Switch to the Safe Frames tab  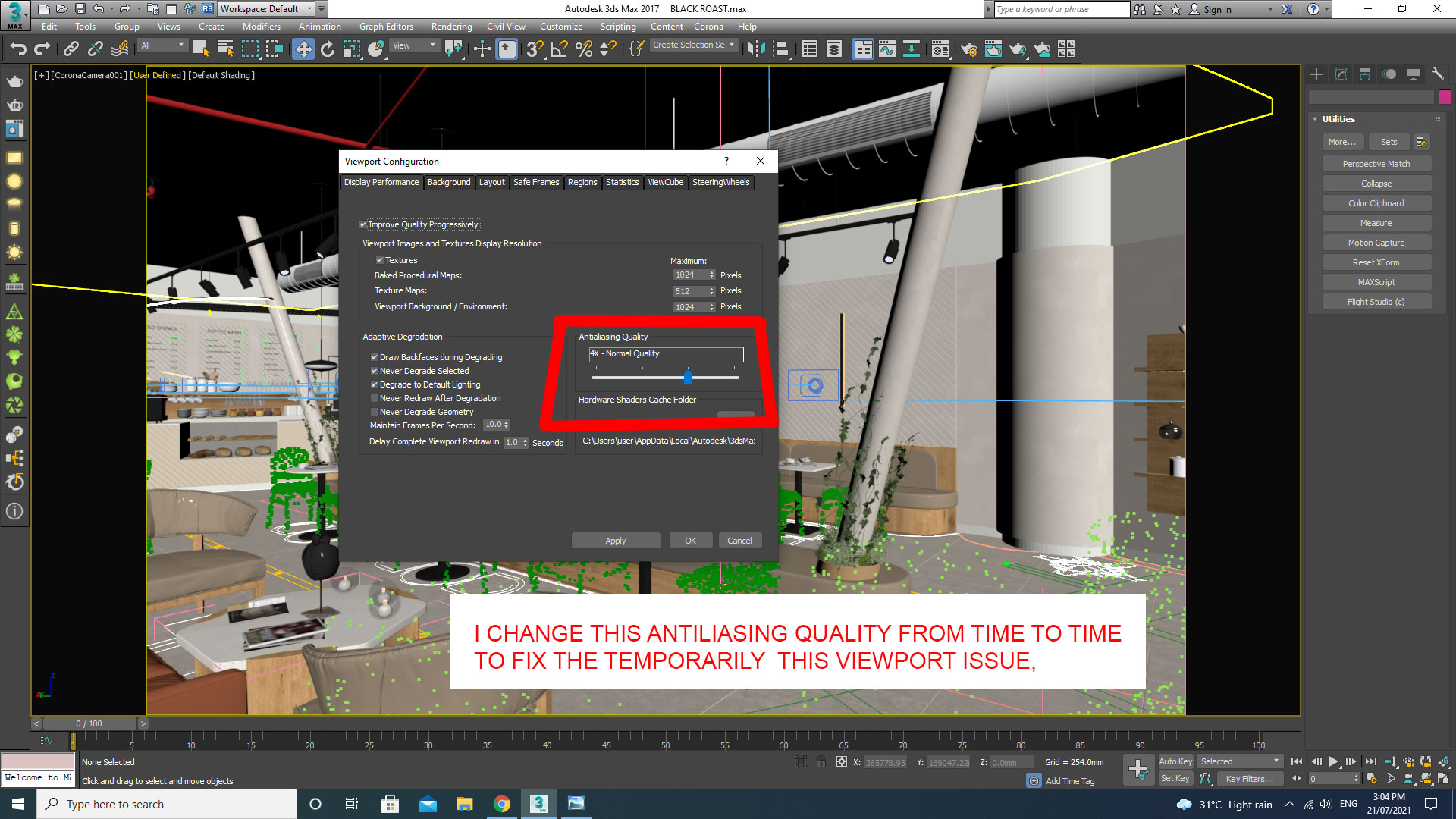[x=536, y=182]
